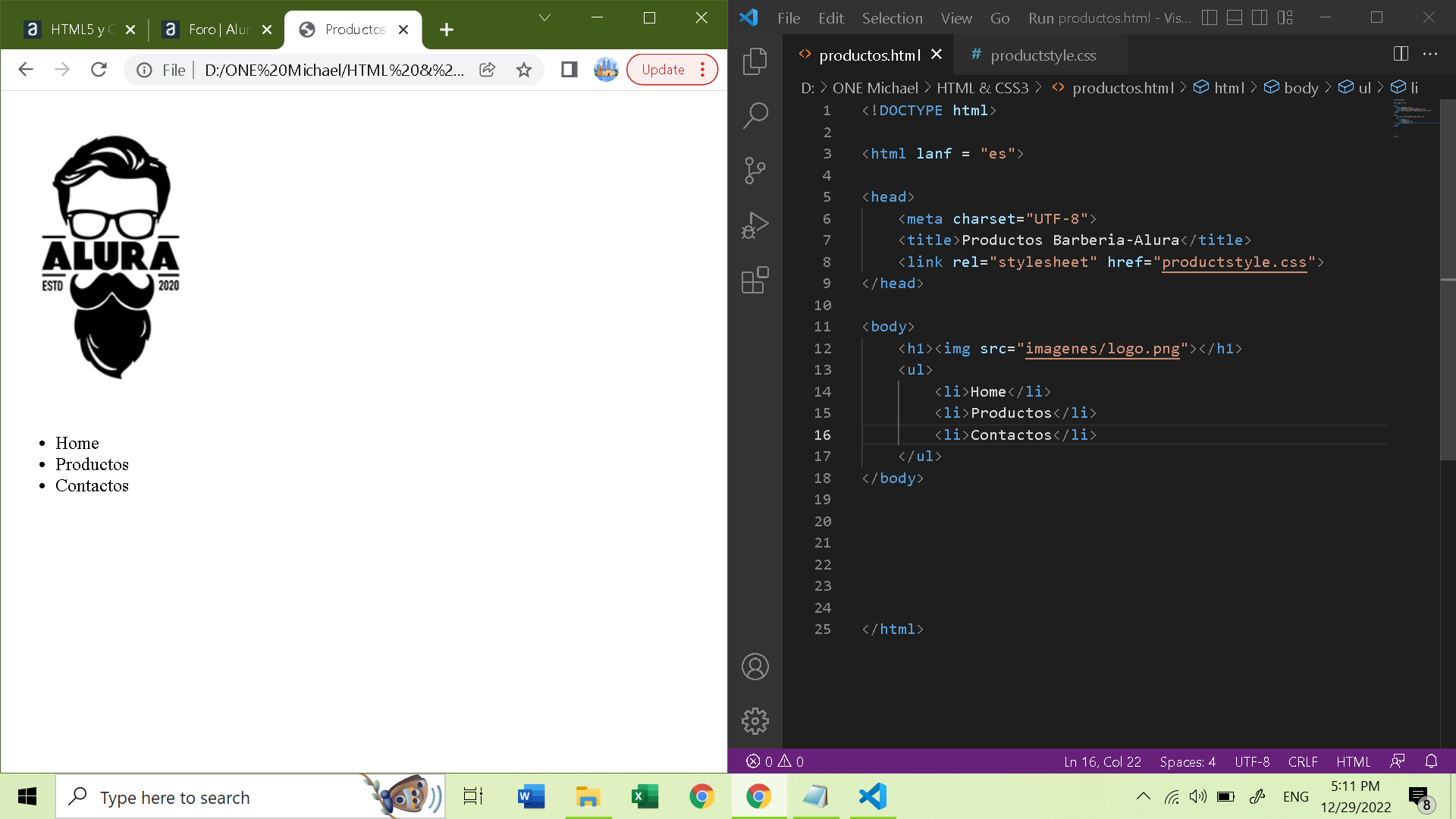The width and height of the screenshot is (1456, 819).
Task: Split the VS Code editor right
Action: [x=1401, y=54]
